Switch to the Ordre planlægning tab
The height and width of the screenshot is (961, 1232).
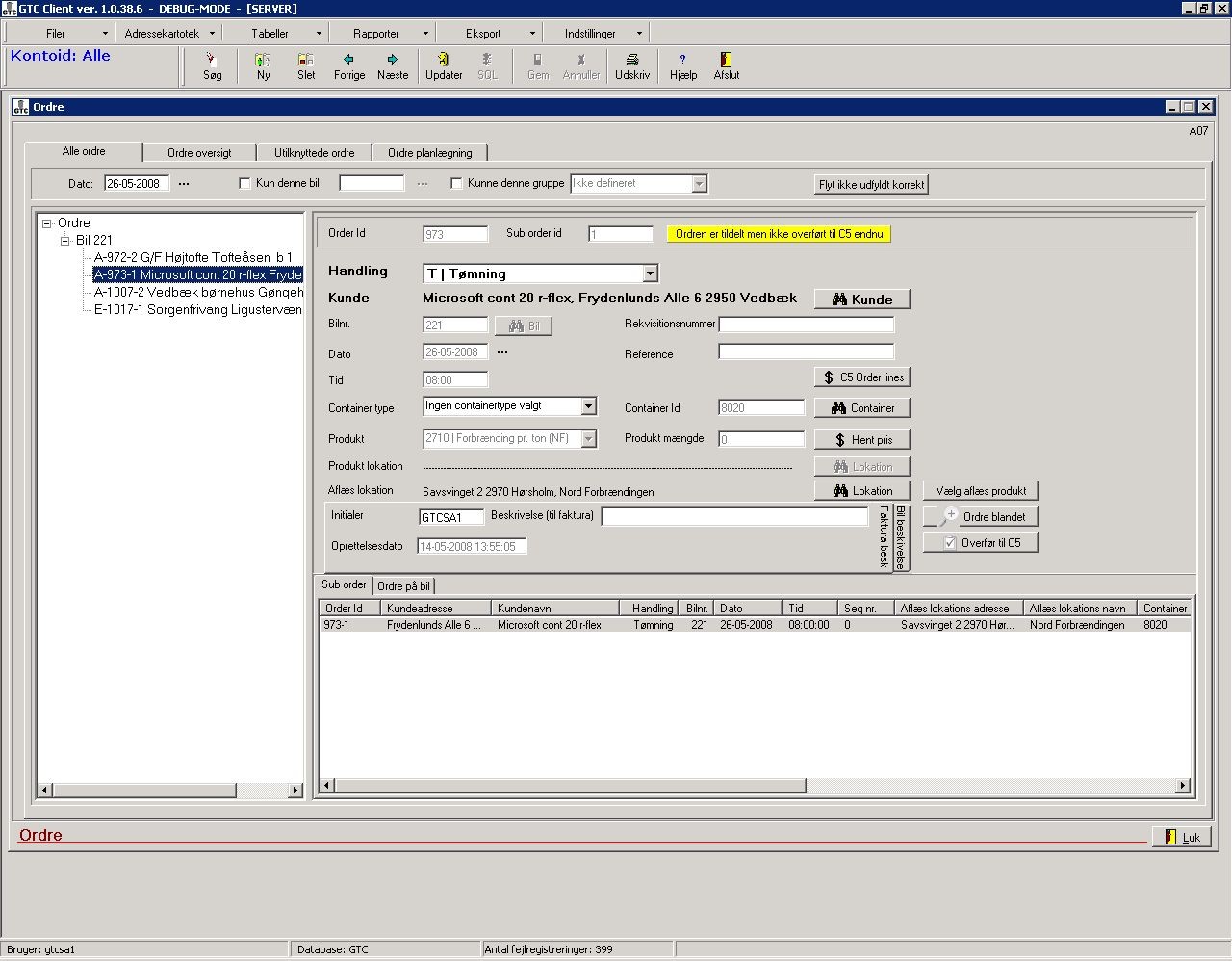coord(430,153)
